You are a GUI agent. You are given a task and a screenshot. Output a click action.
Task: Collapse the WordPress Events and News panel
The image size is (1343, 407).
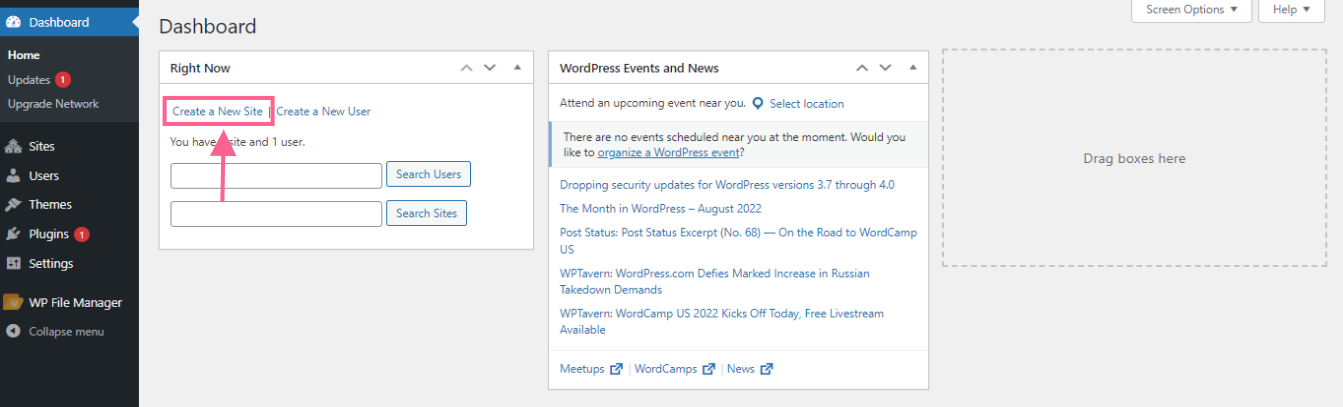coord(913,68)
